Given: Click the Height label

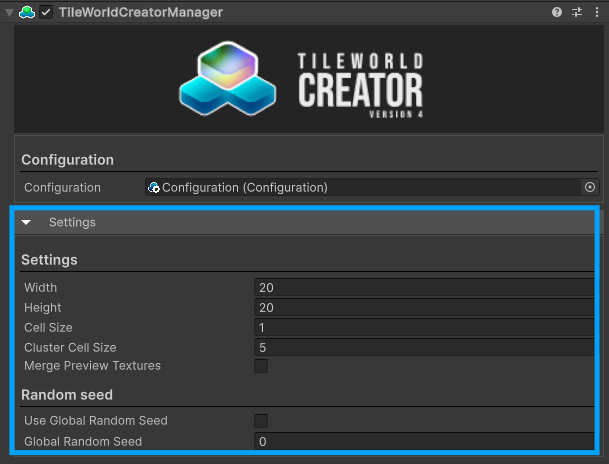Looking at the screenshot, I should pyautogui.click(x=43, y=308).
